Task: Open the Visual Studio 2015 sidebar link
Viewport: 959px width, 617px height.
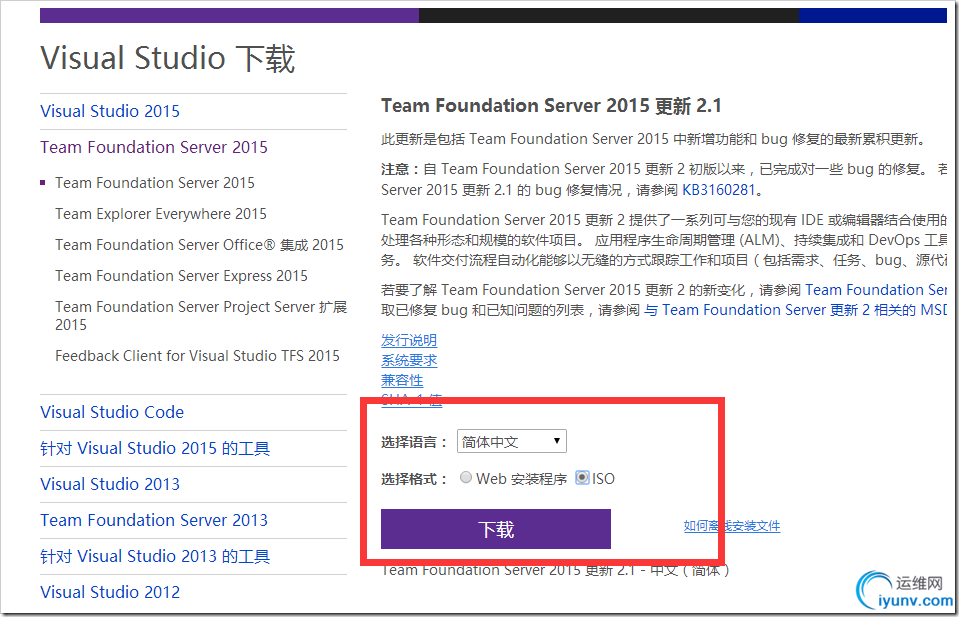Action: [110, 111]
